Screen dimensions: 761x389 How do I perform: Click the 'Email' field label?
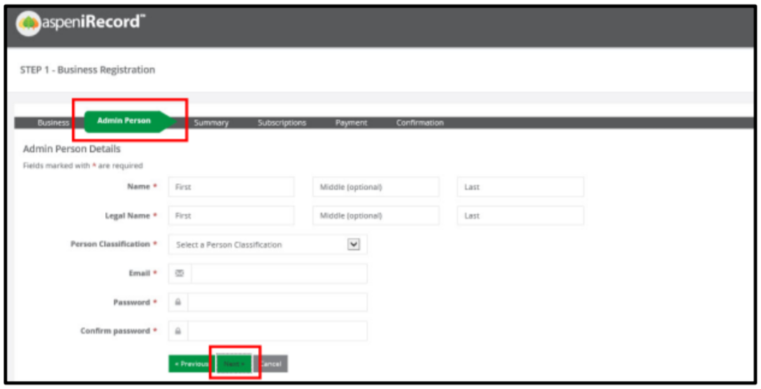tap(139, 273)
